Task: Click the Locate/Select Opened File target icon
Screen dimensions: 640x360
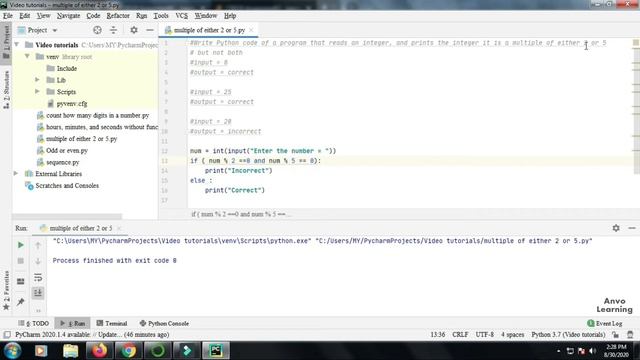Action: point(97,30)
